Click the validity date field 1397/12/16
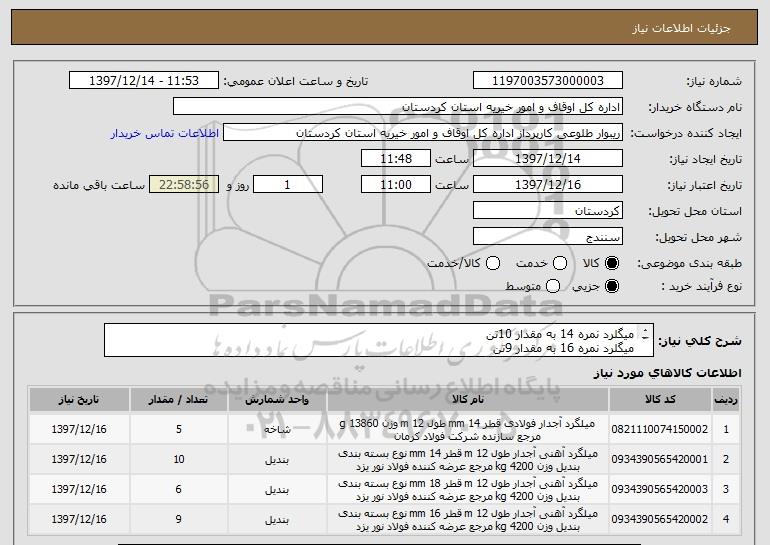770x545 pixels. (x=548, y=185)
